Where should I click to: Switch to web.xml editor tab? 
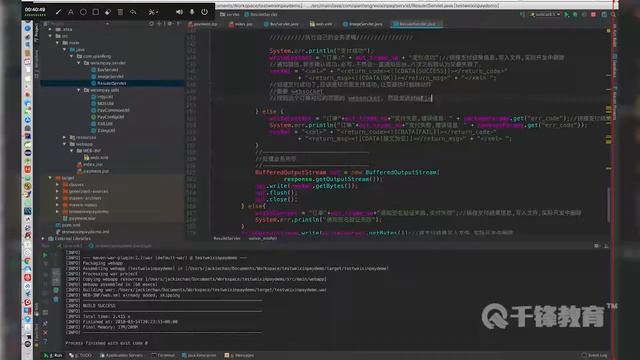point(321,24)
